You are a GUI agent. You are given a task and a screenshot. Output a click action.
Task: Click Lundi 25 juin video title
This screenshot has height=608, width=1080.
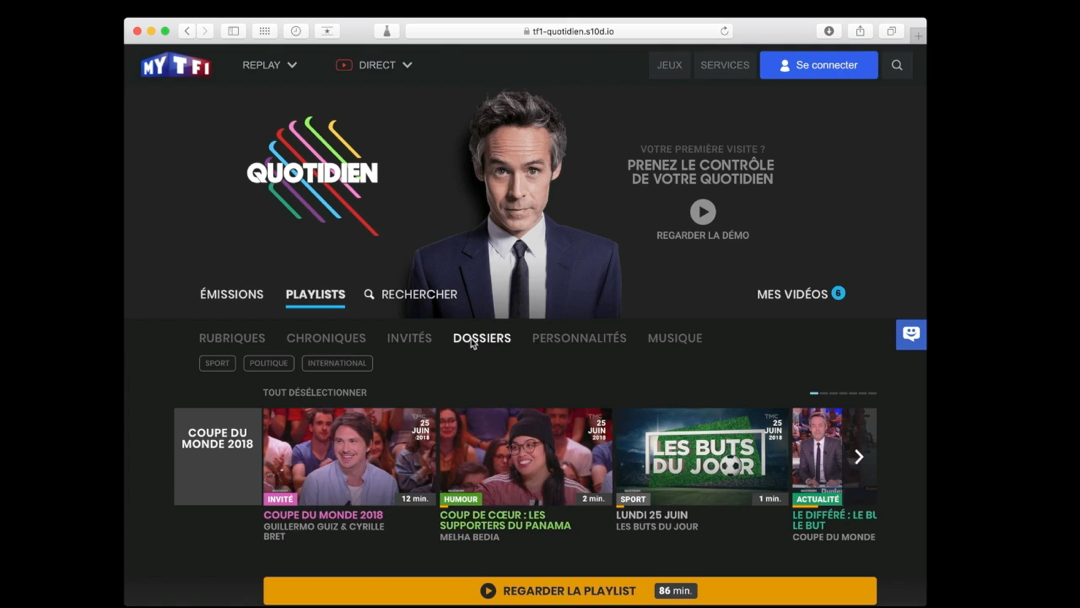pos(652,515)
